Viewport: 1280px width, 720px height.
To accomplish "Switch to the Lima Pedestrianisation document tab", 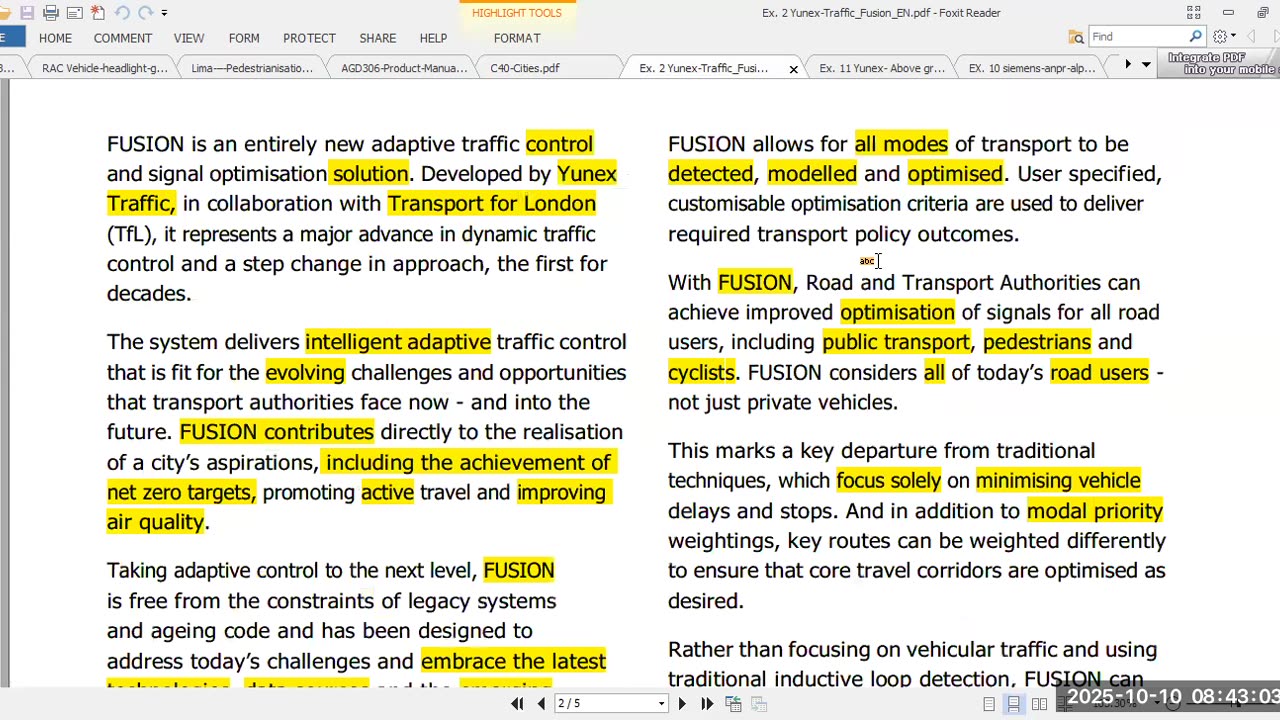I will pos(252,68).
